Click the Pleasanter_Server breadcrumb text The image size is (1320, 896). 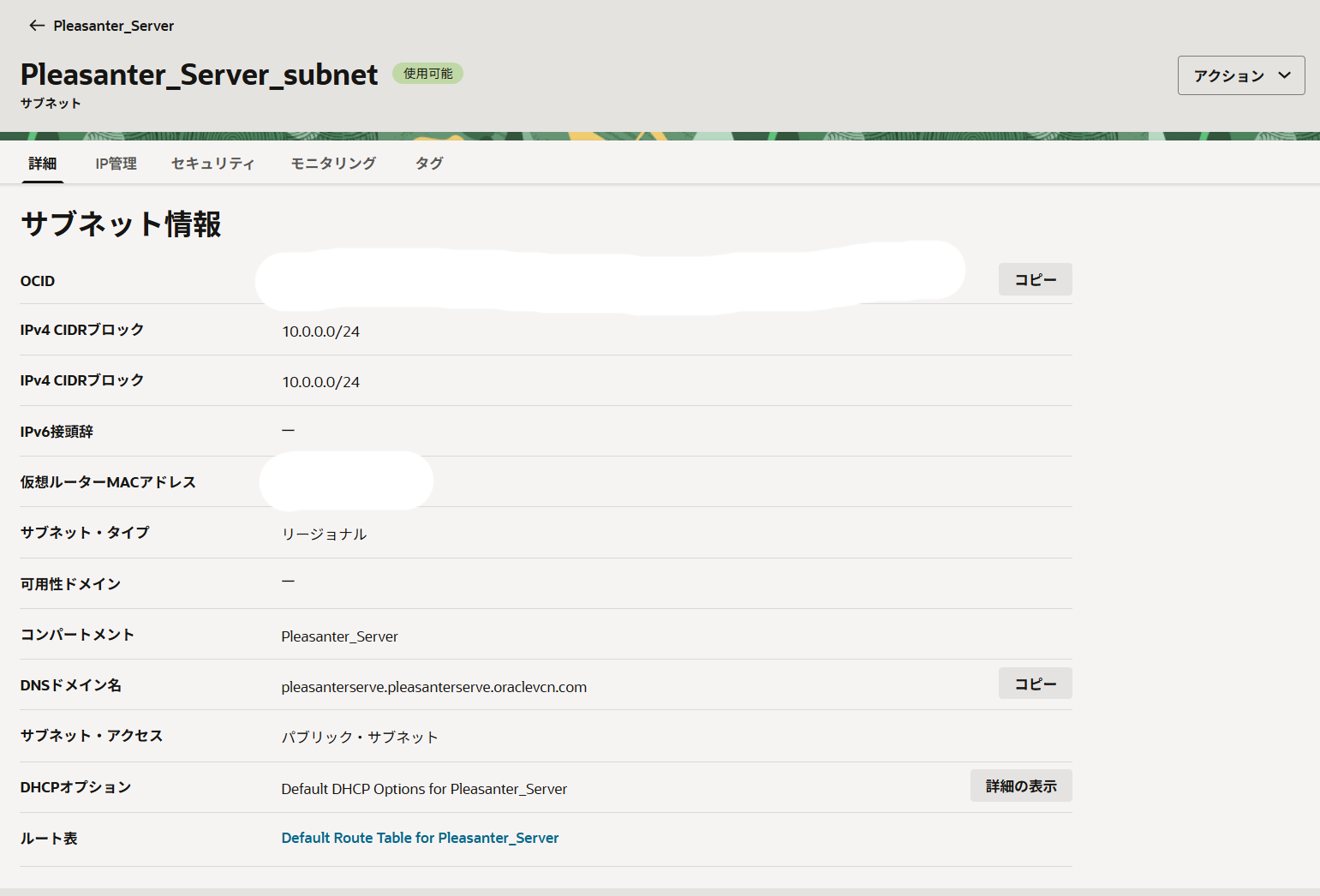pyautogui.click(x=114, y=26)
